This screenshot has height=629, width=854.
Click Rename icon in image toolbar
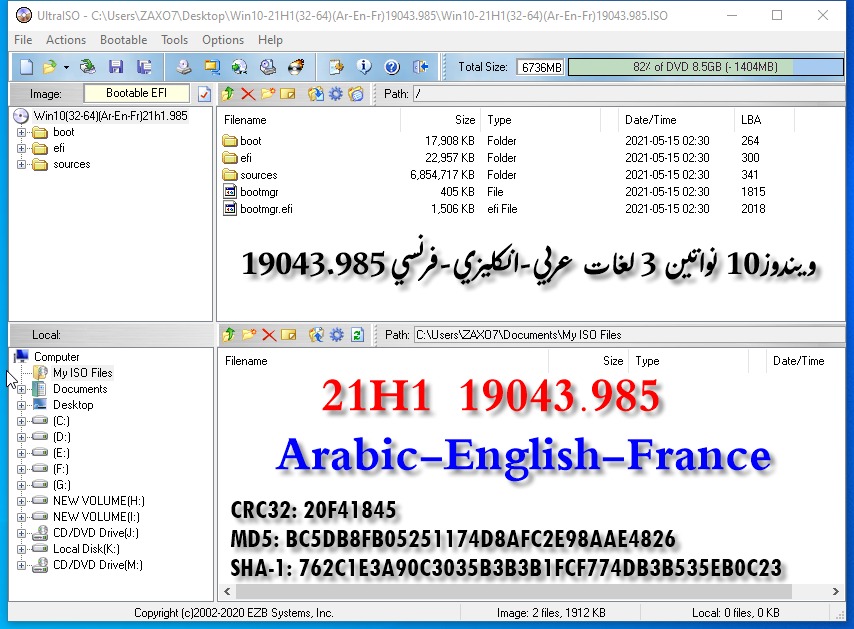288,94
